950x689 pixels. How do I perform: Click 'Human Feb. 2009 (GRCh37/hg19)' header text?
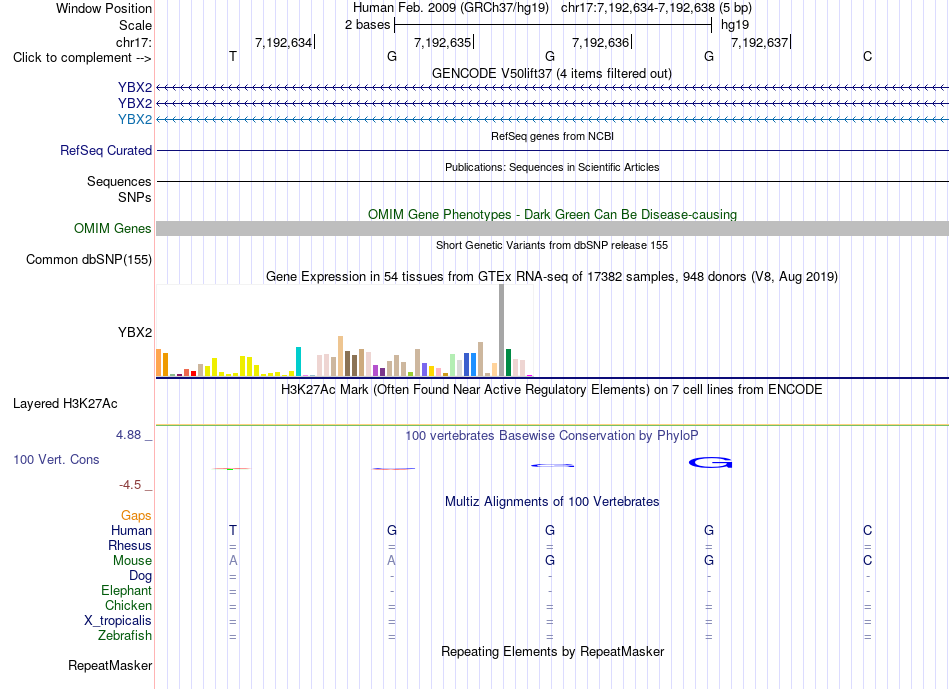tap(451, 8)
